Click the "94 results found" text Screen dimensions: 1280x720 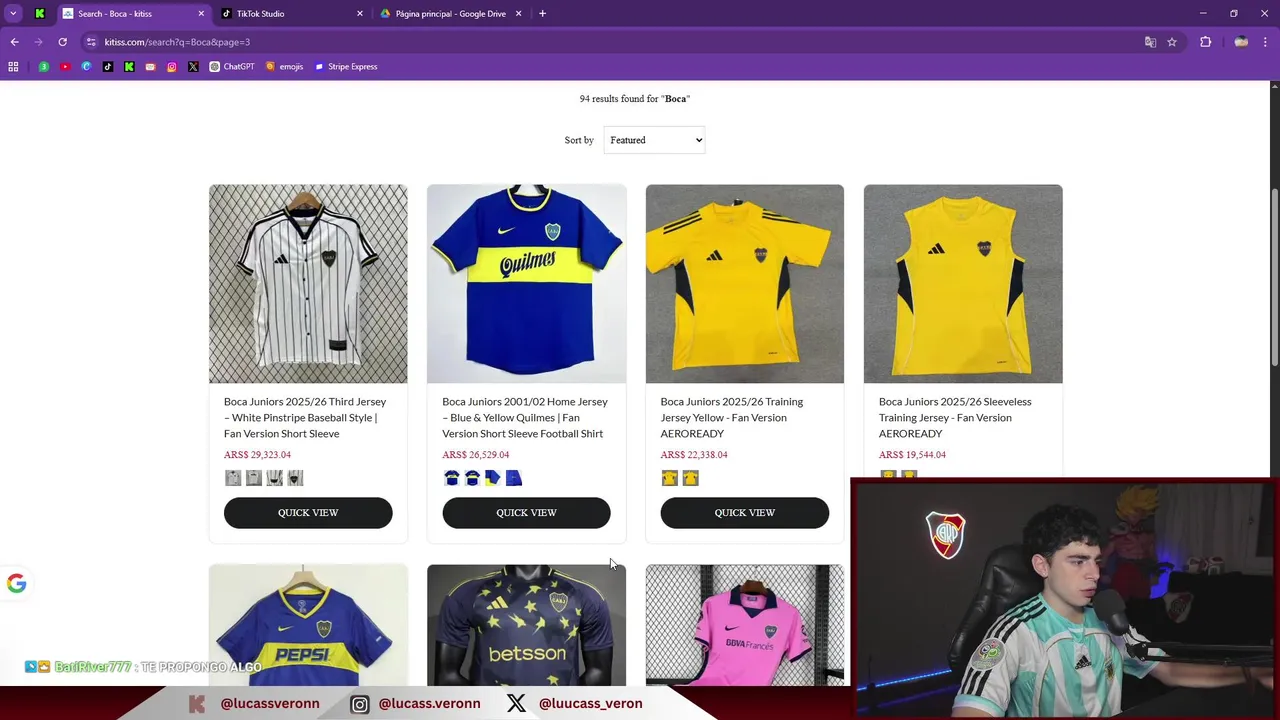(x=634, y=99)
